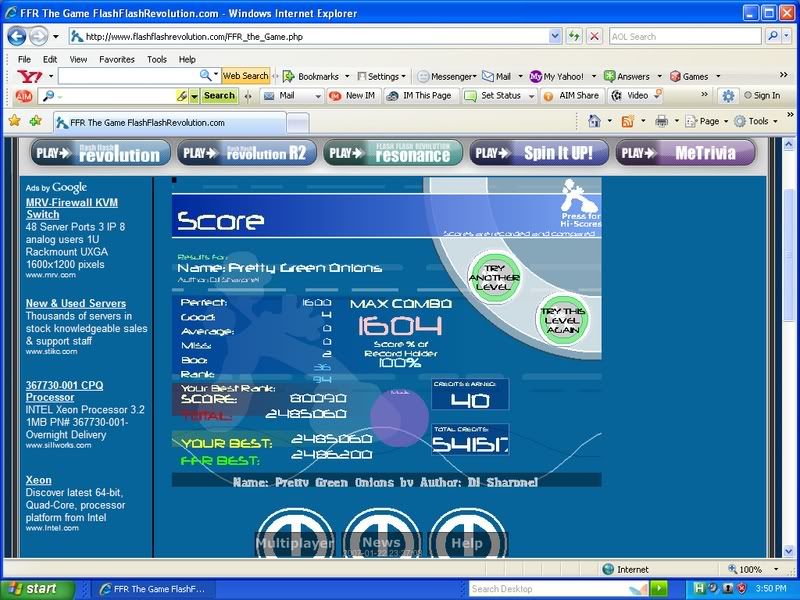Click the New & Used Servers ad link
The image size is (800, 600).
click(x=76, y=303)
